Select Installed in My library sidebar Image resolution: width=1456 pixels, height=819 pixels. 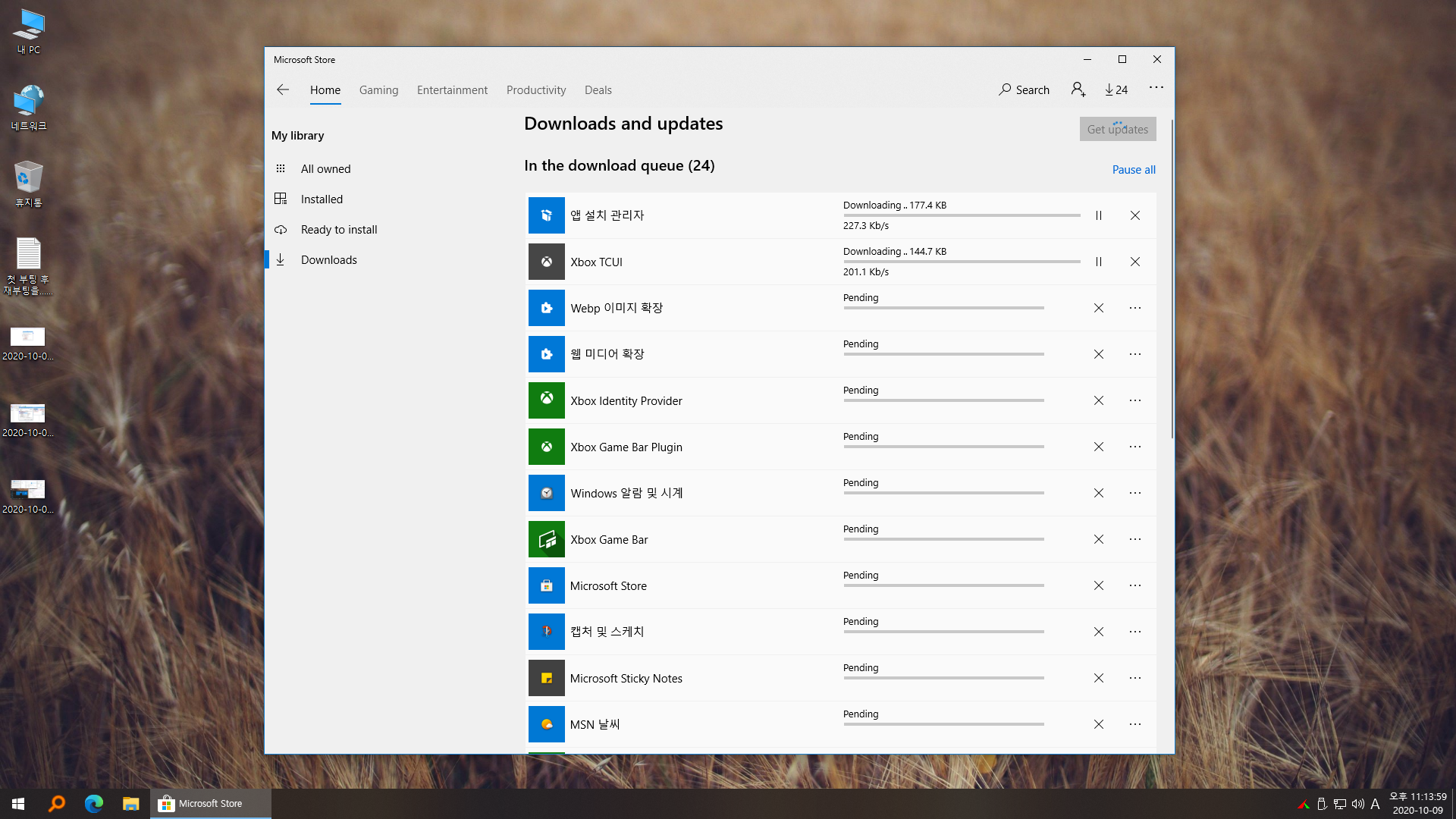[322, 199]
